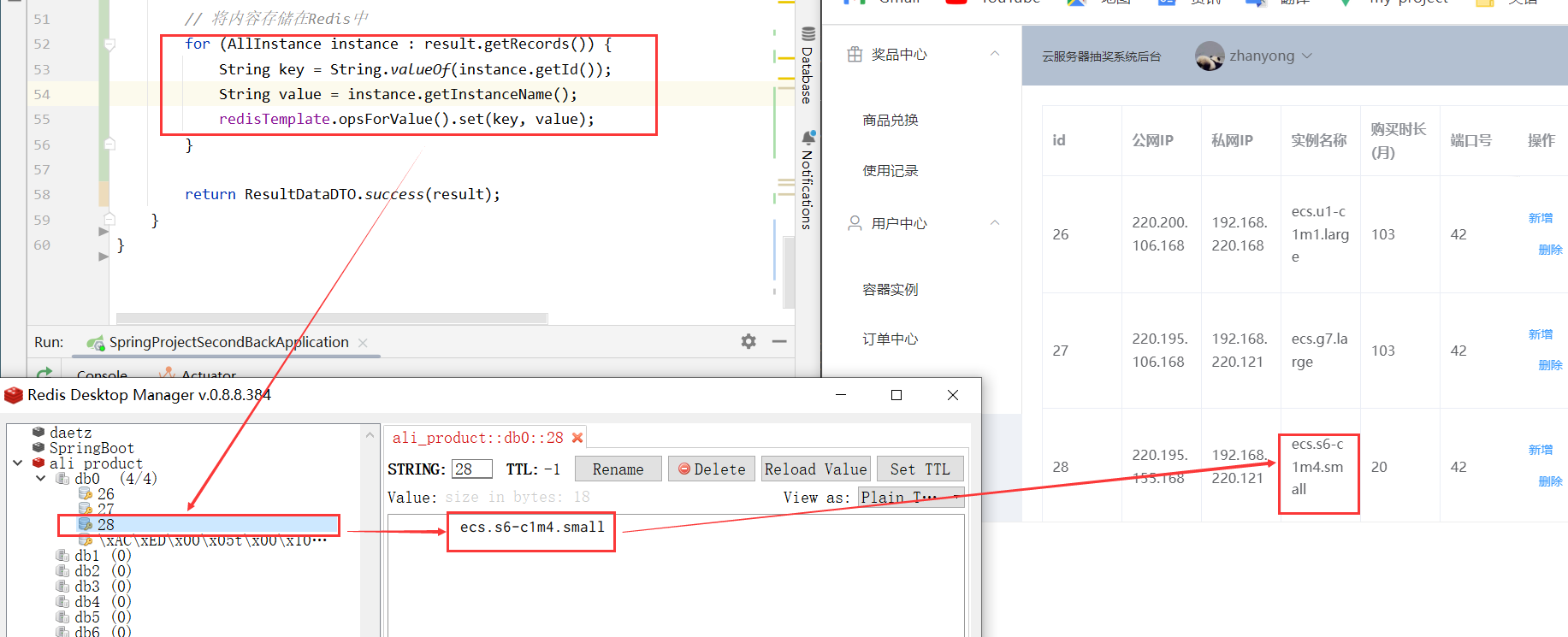The width and height of the screenshot is (1568, 637).
Task: Click the db1 database icon
Action: click(62, 555)
